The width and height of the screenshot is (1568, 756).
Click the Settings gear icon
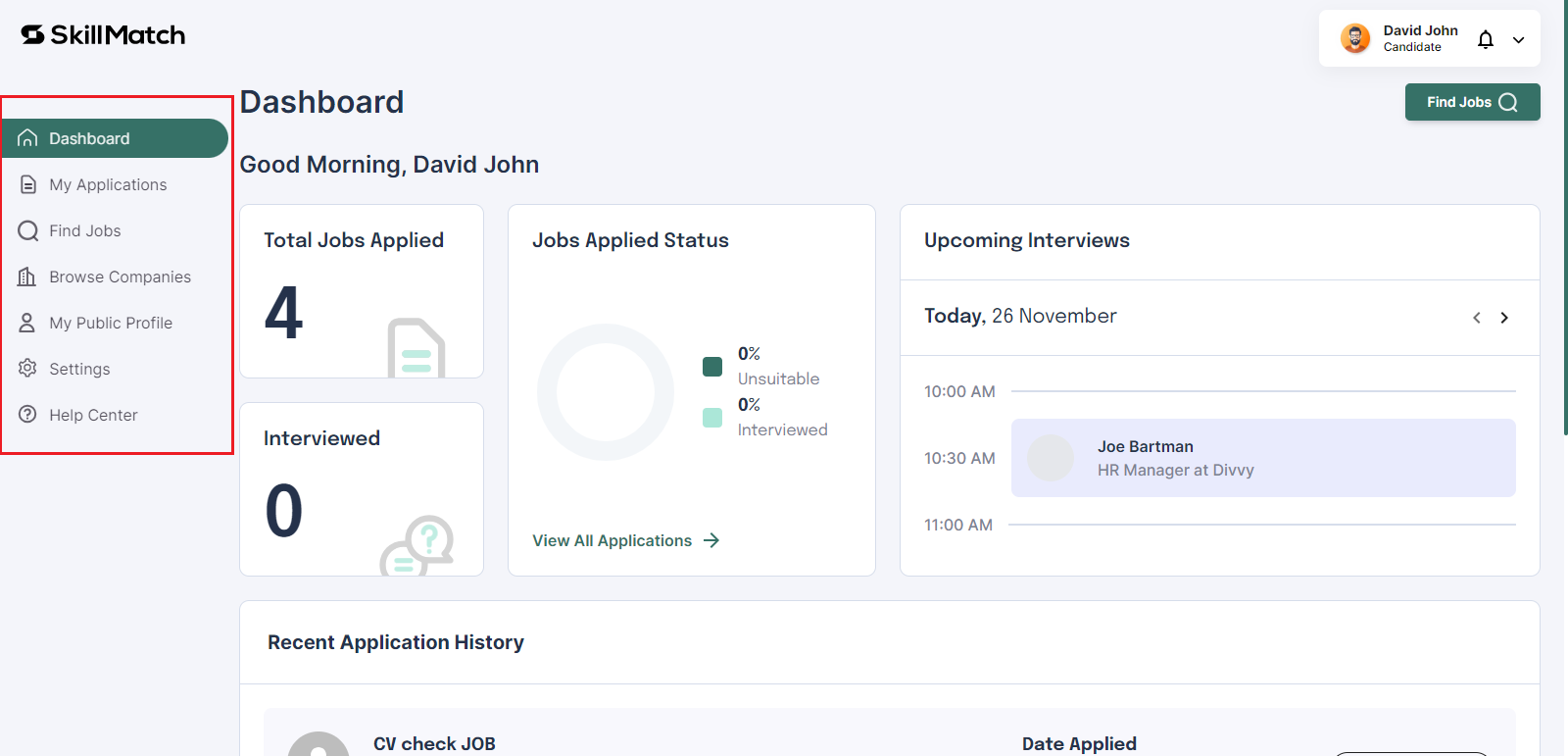click(27, 368)
